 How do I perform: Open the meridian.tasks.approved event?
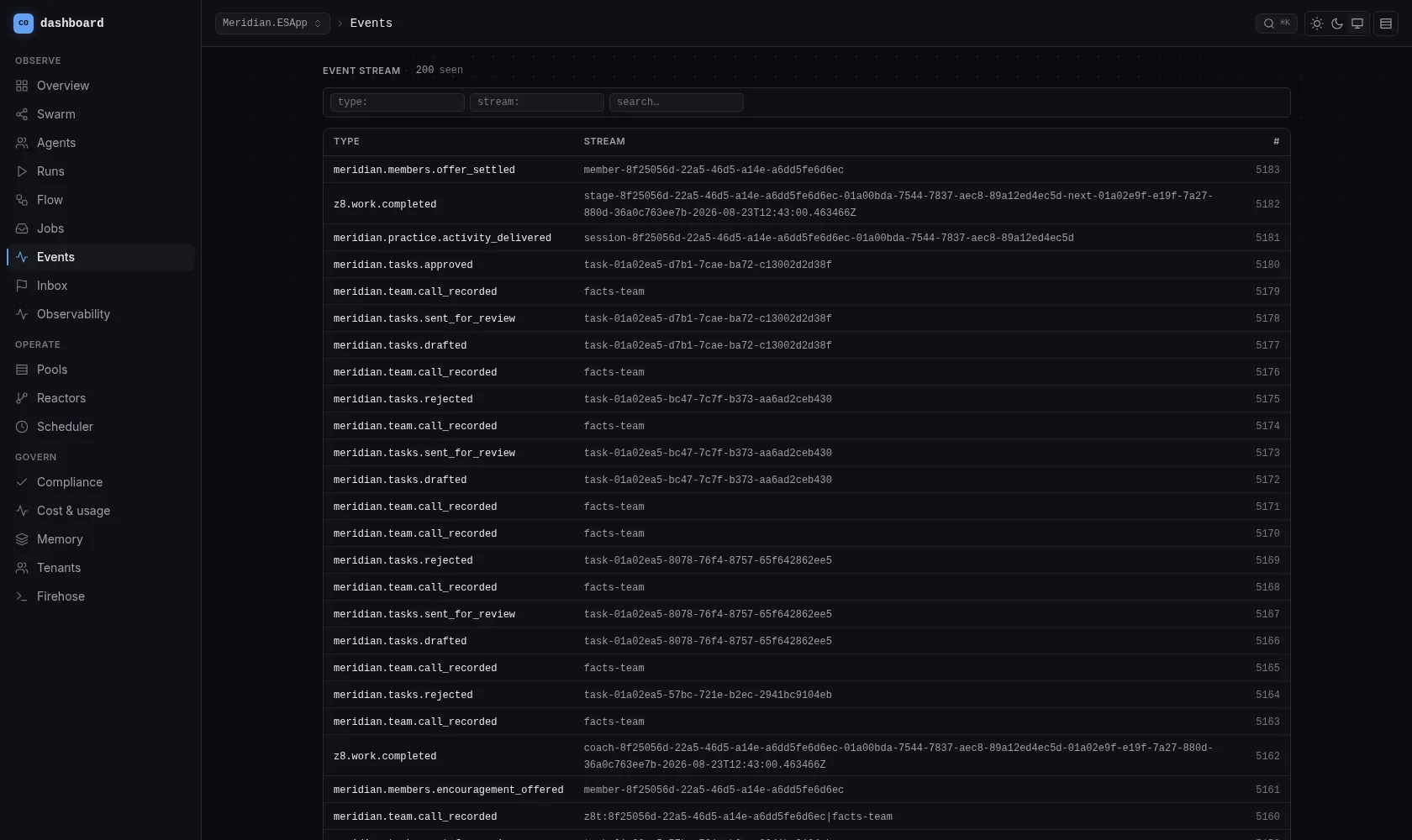coord(807,265)
